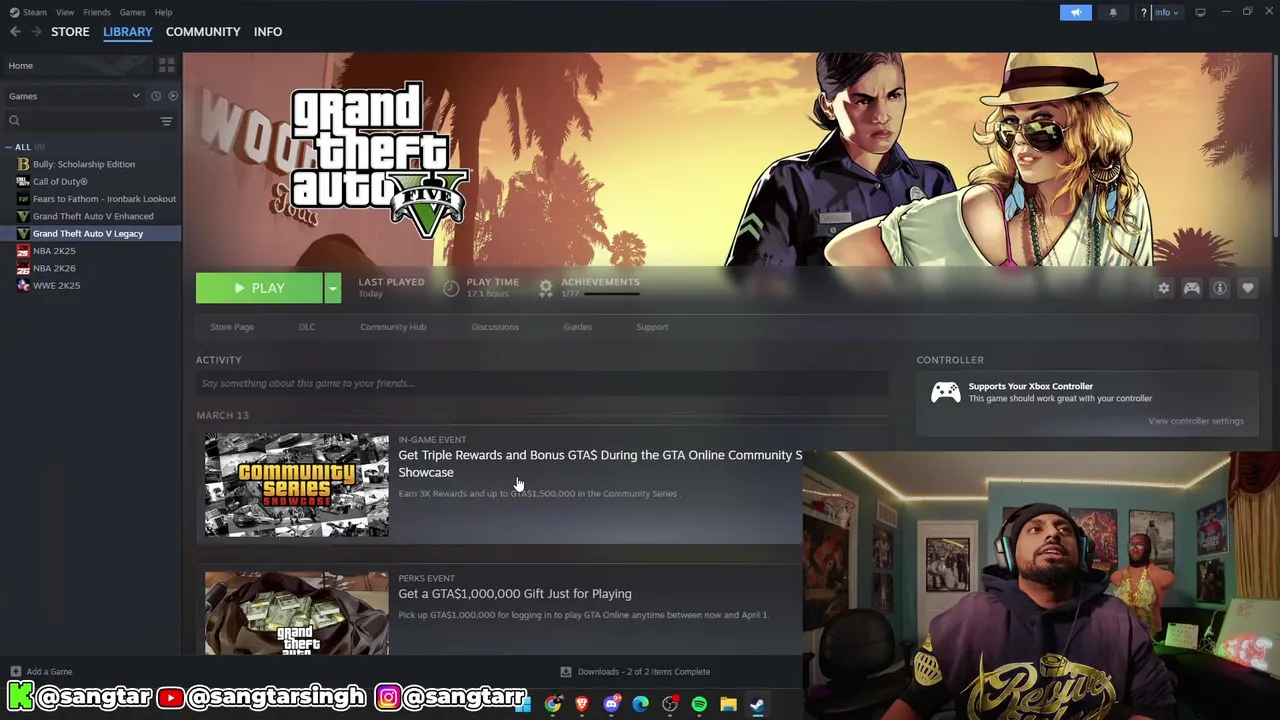
Task: Open the Discussions link
Action: [495, 327]
